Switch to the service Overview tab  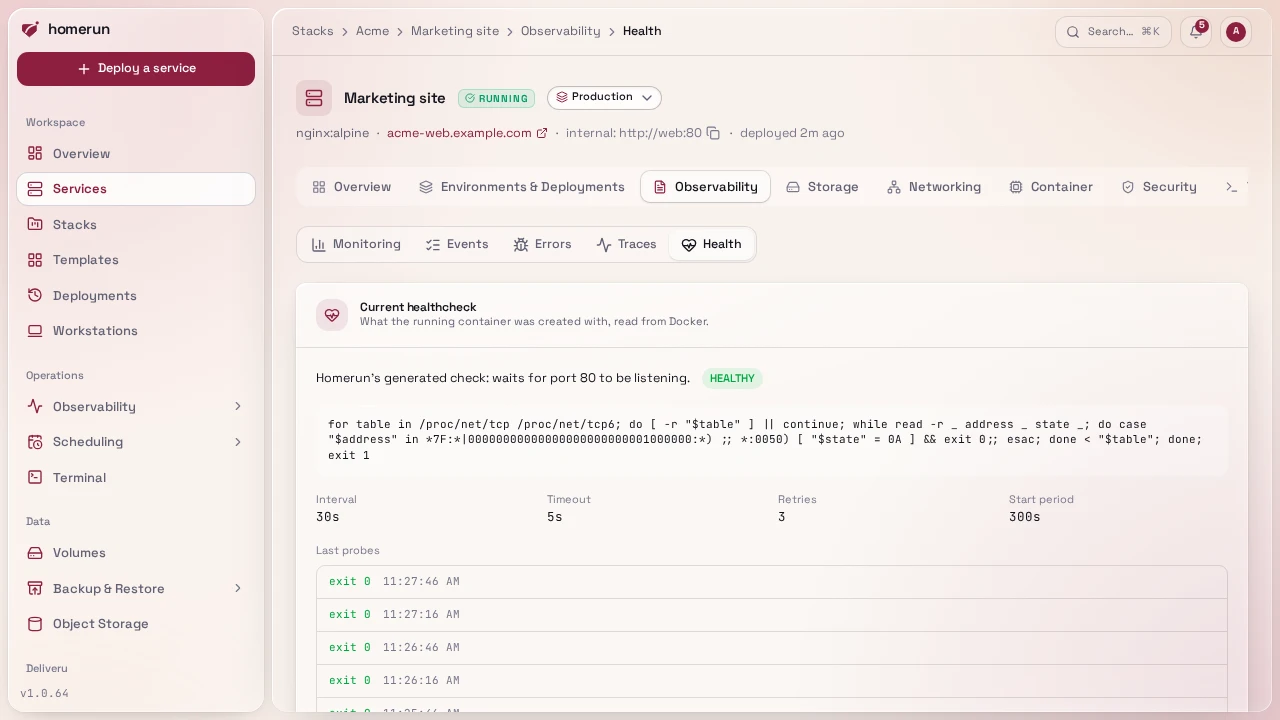tap(351, 187)
